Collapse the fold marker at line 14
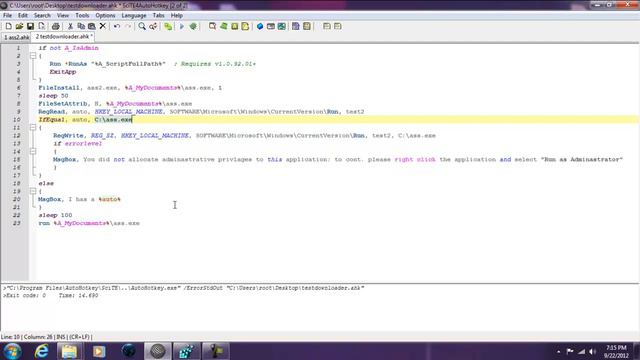 33,151
